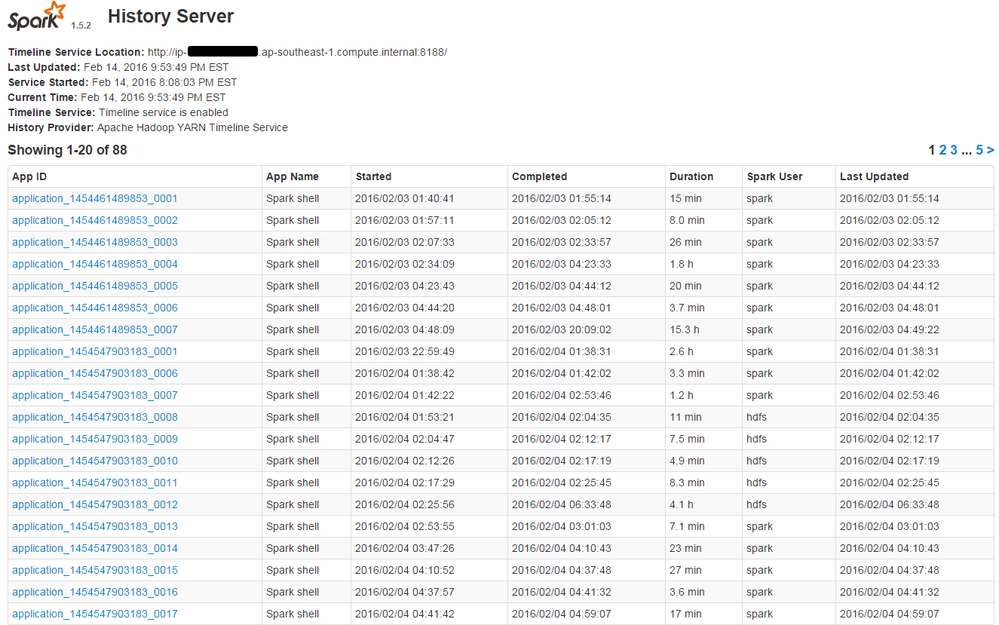This screenshot has width=999, height=625.
Task: Open application_1454461489853_0006
Action: (x=94, y=308)
